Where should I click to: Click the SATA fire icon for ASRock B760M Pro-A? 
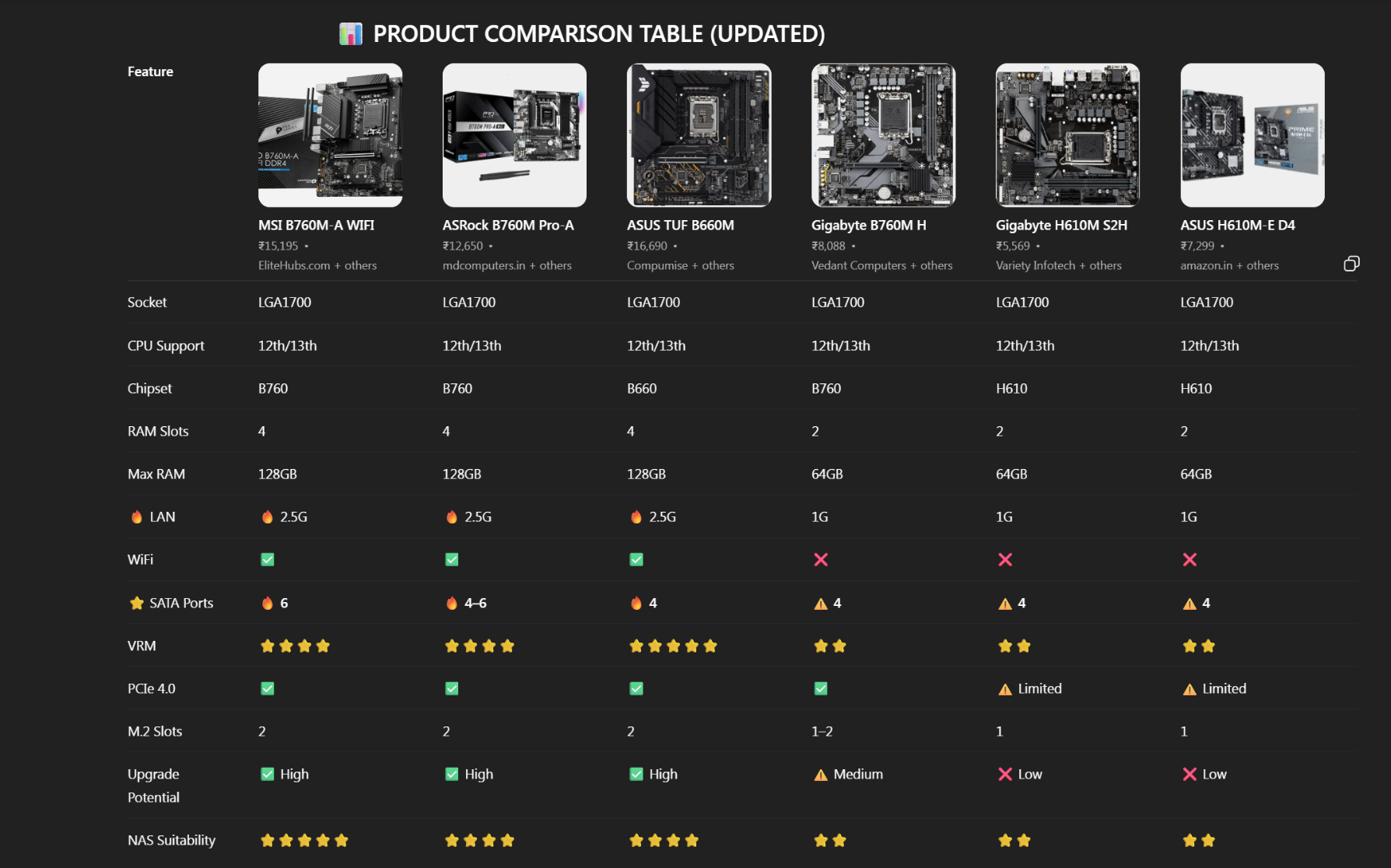(x=452, y=603)
